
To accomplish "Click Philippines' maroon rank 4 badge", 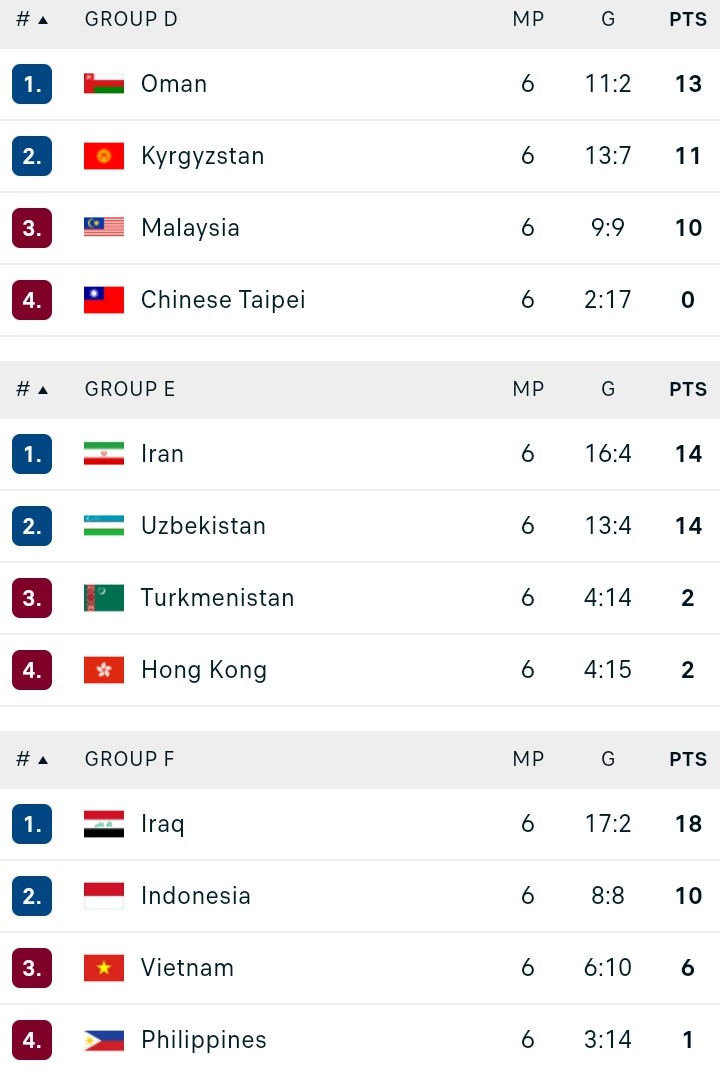I will coord(32,1040).
